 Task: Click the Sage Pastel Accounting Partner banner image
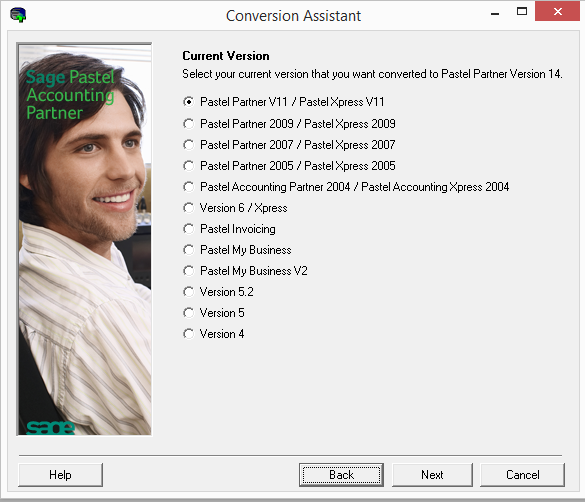pyautogui.click(x=85, y=239)
